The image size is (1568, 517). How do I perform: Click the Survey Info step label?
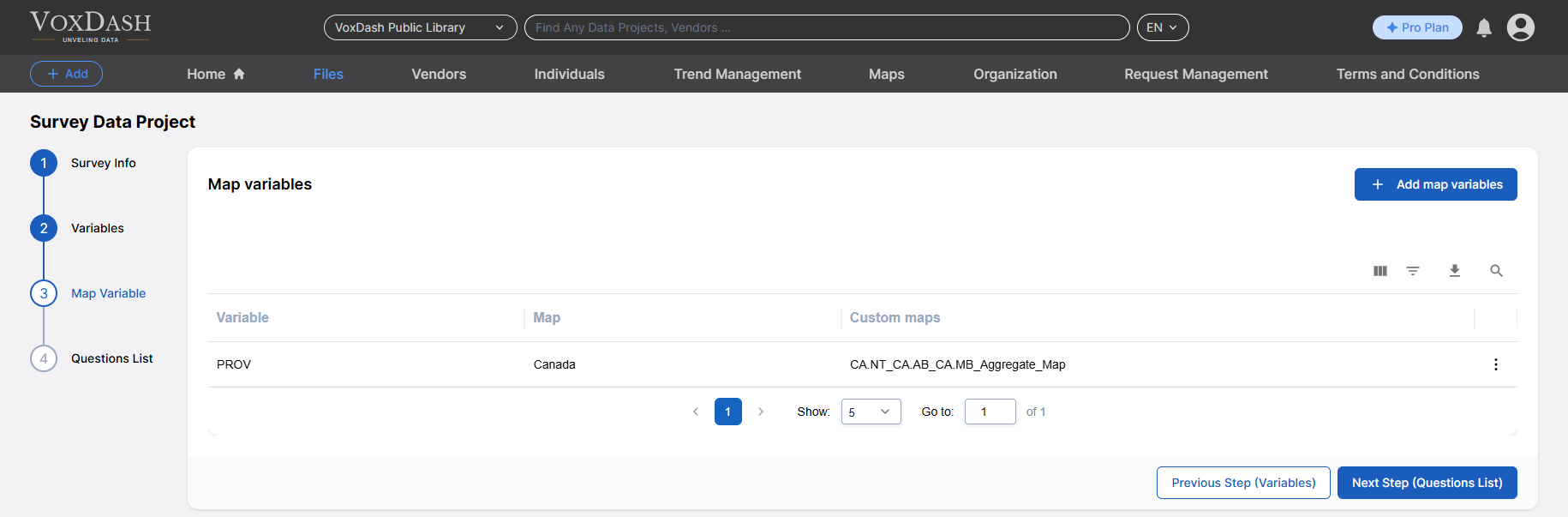pyautogui.click(x=104, y=163)
